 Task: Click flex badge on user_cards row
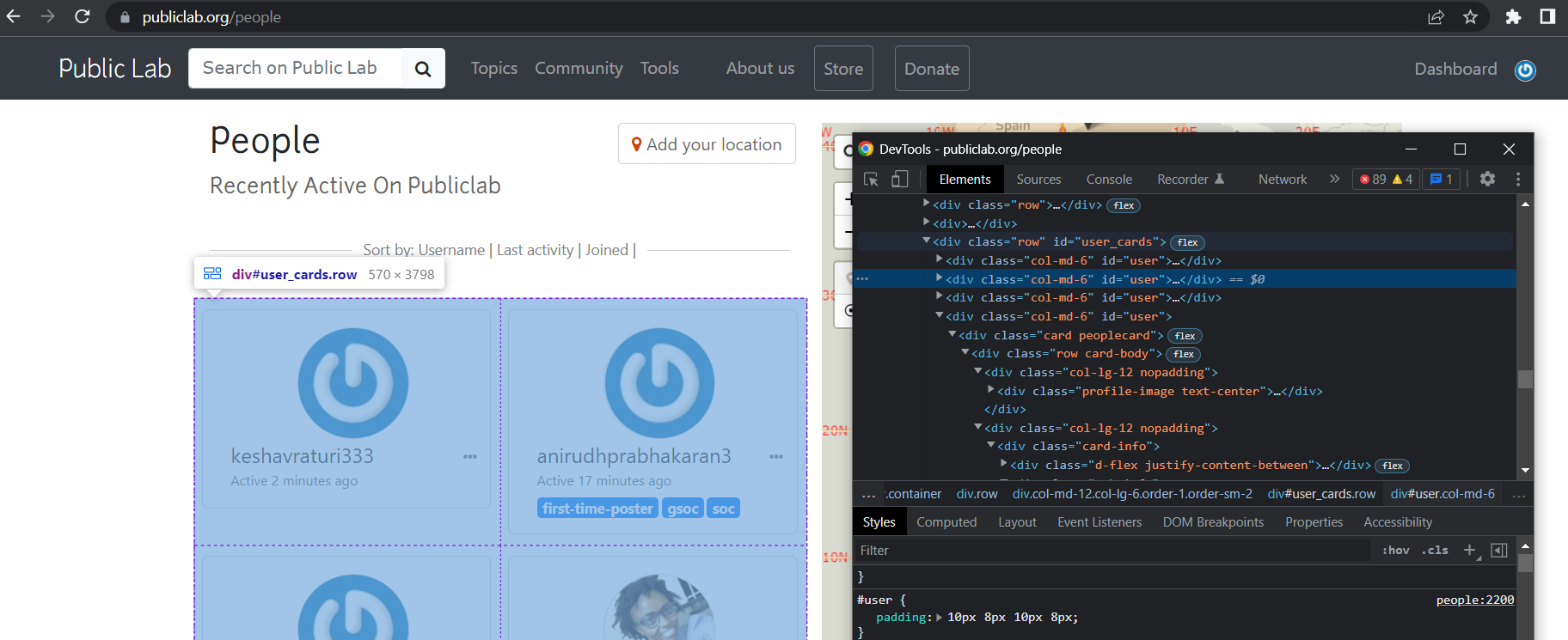(1187, 242)
